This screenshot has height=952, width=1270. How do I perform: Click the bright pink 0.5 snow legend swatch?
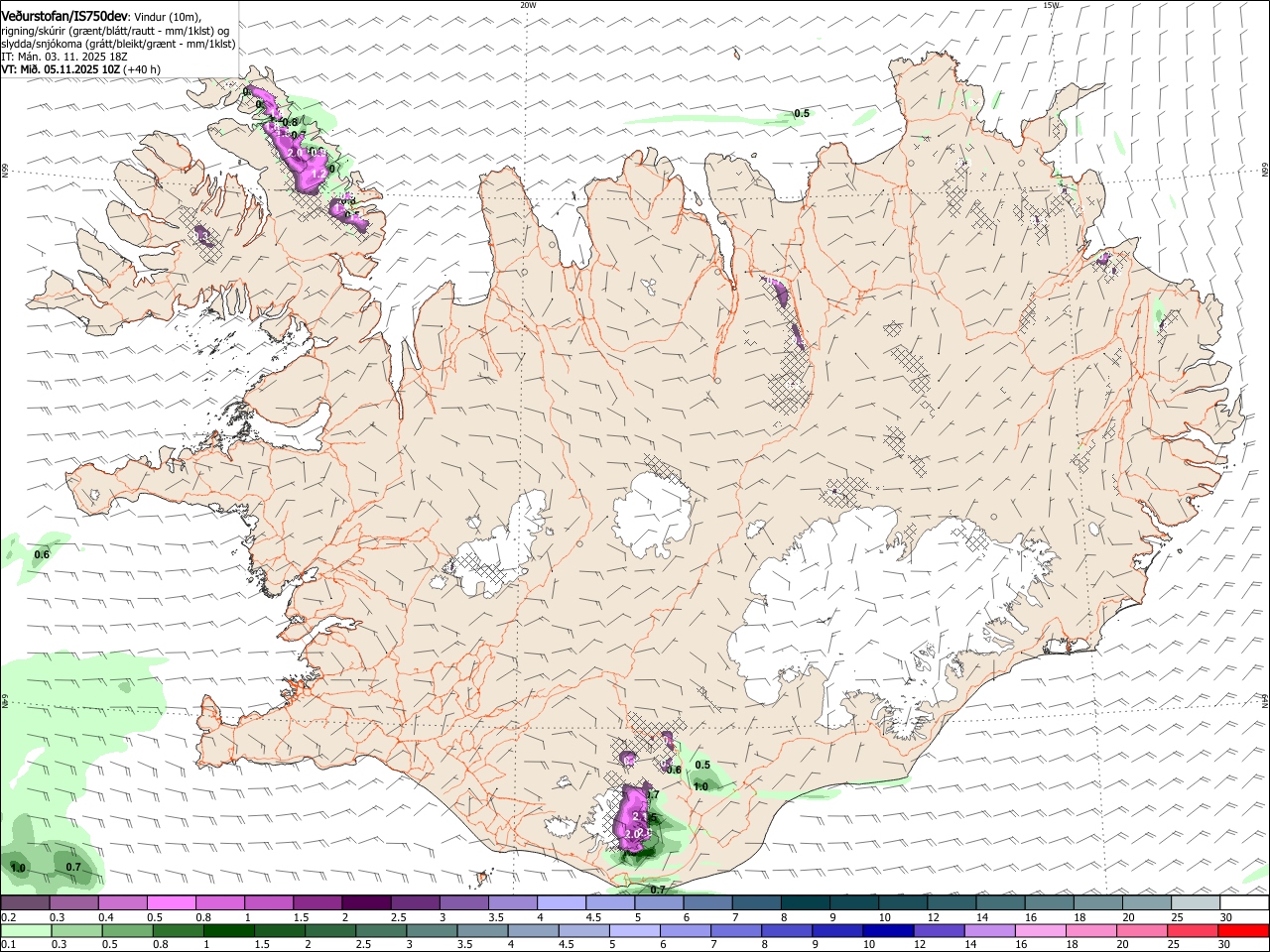point(172,902)
